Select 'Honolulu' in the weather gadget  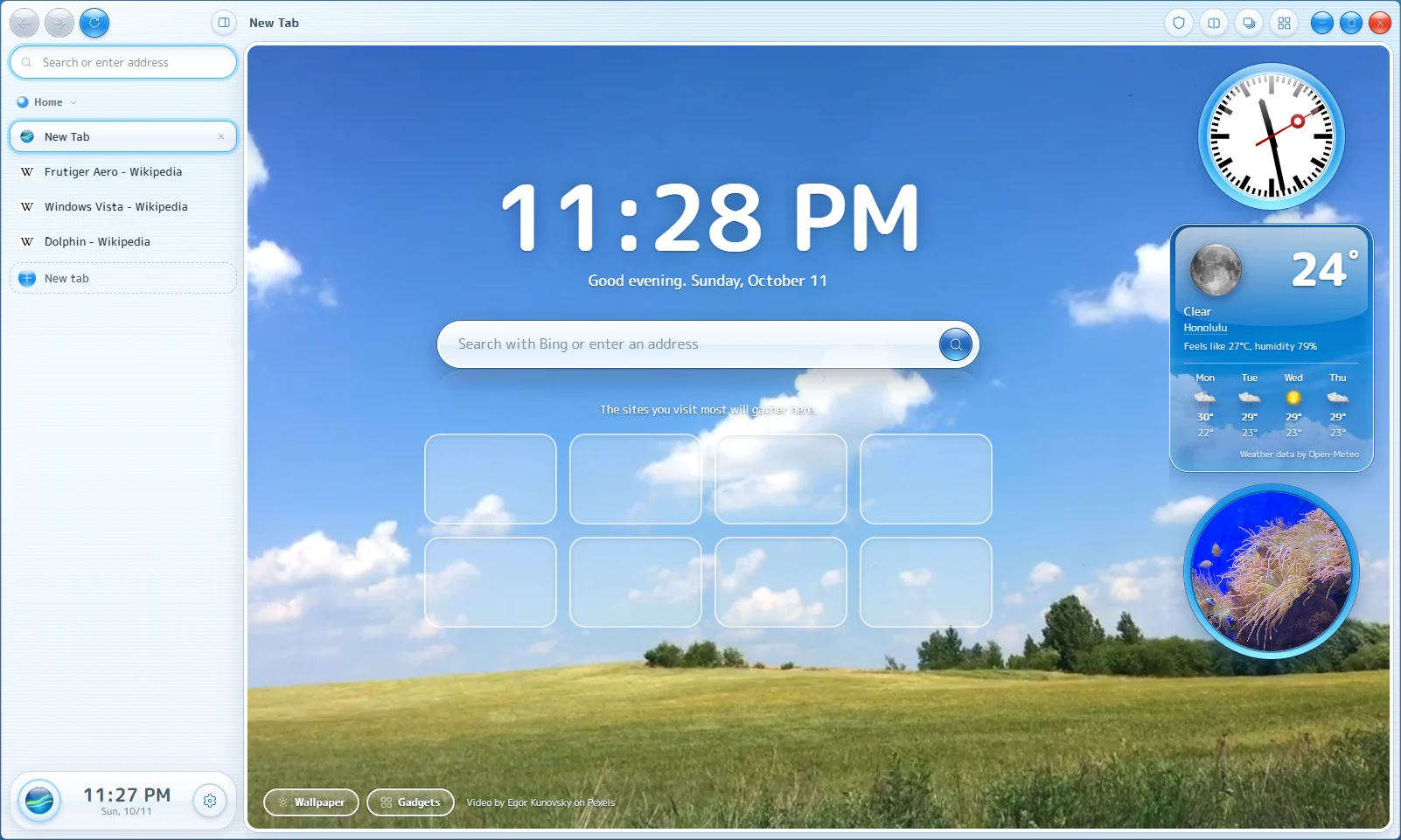[1205, 328]
